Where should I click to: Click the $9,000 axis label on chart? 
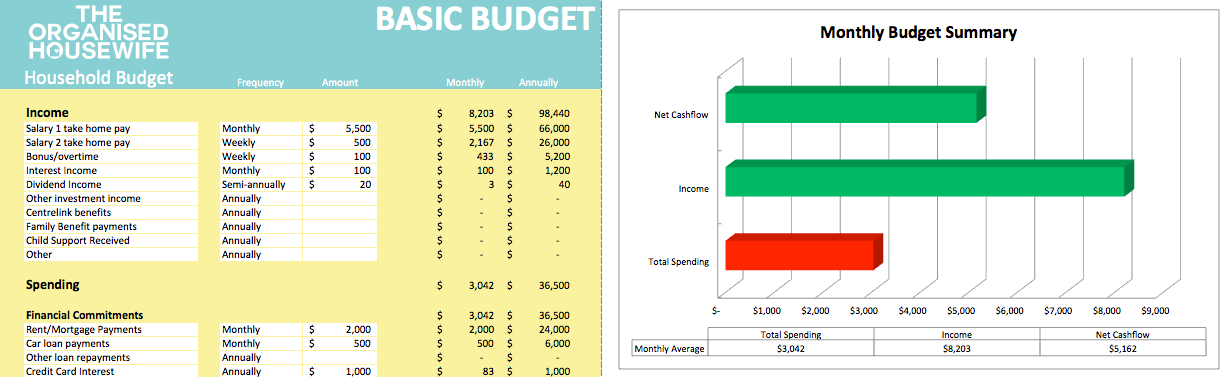pos(1156,311)
